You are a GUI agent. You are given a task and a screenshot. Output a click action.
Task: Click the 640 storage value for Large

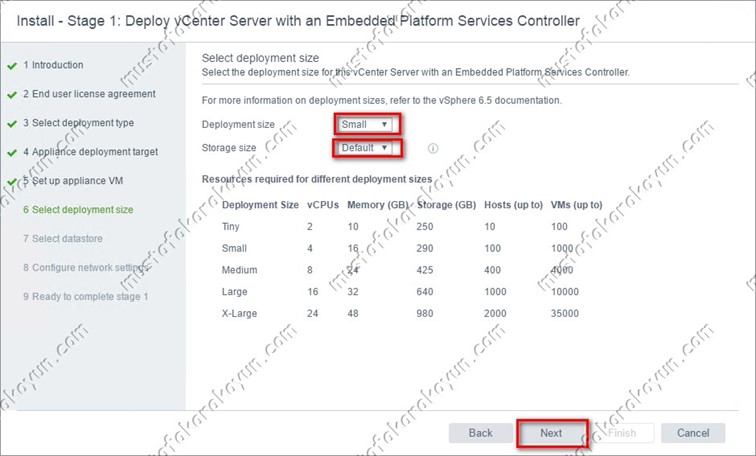pyautogui.click(x=425, y=292)
